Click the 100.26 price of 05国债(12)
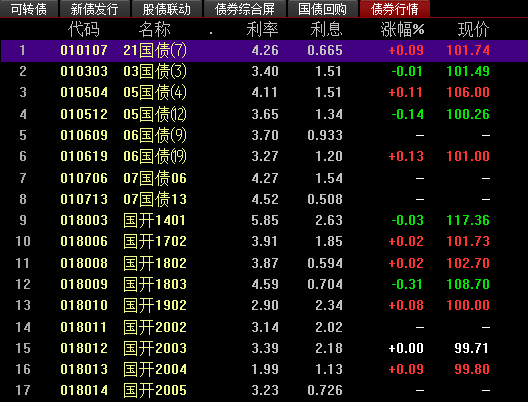The image size is (528, 402). [x=468, y=114]
